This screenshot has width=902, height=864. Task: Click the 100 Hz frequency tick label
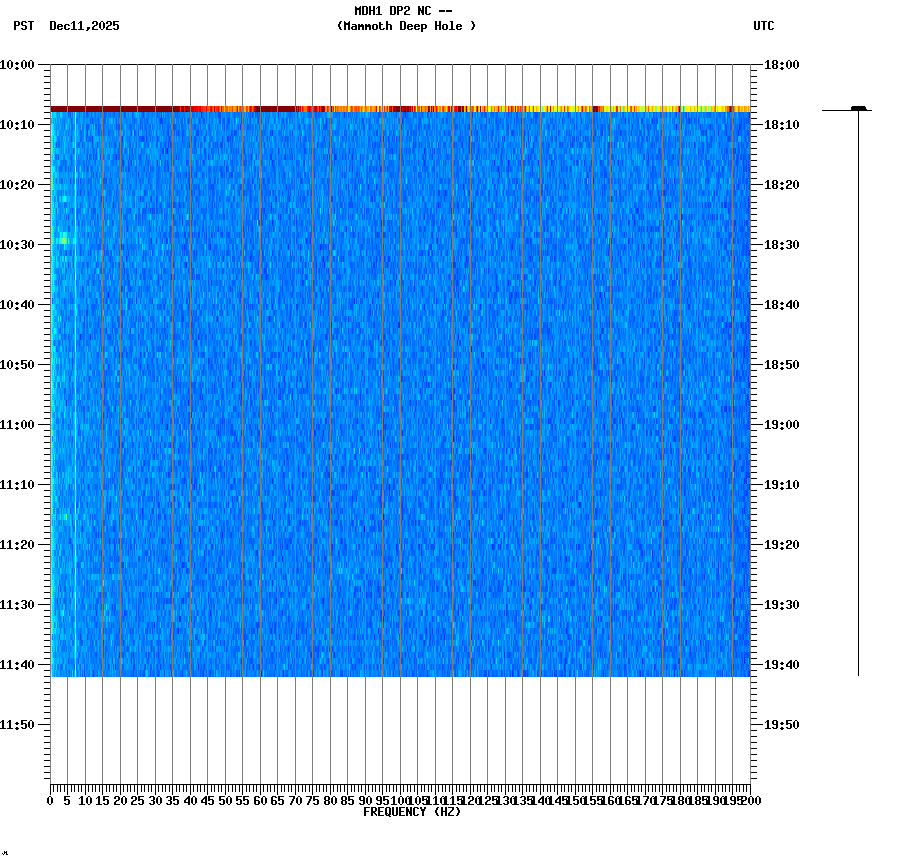click(398, 800)
